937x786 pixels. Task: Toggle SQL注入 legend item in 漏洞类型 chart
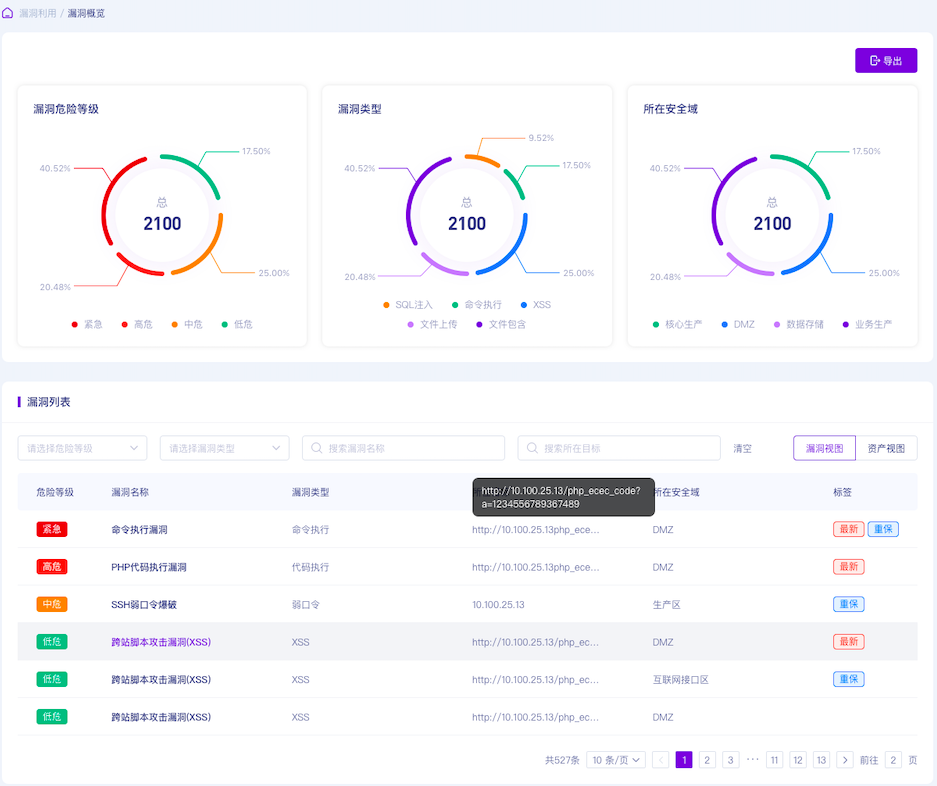408,305
